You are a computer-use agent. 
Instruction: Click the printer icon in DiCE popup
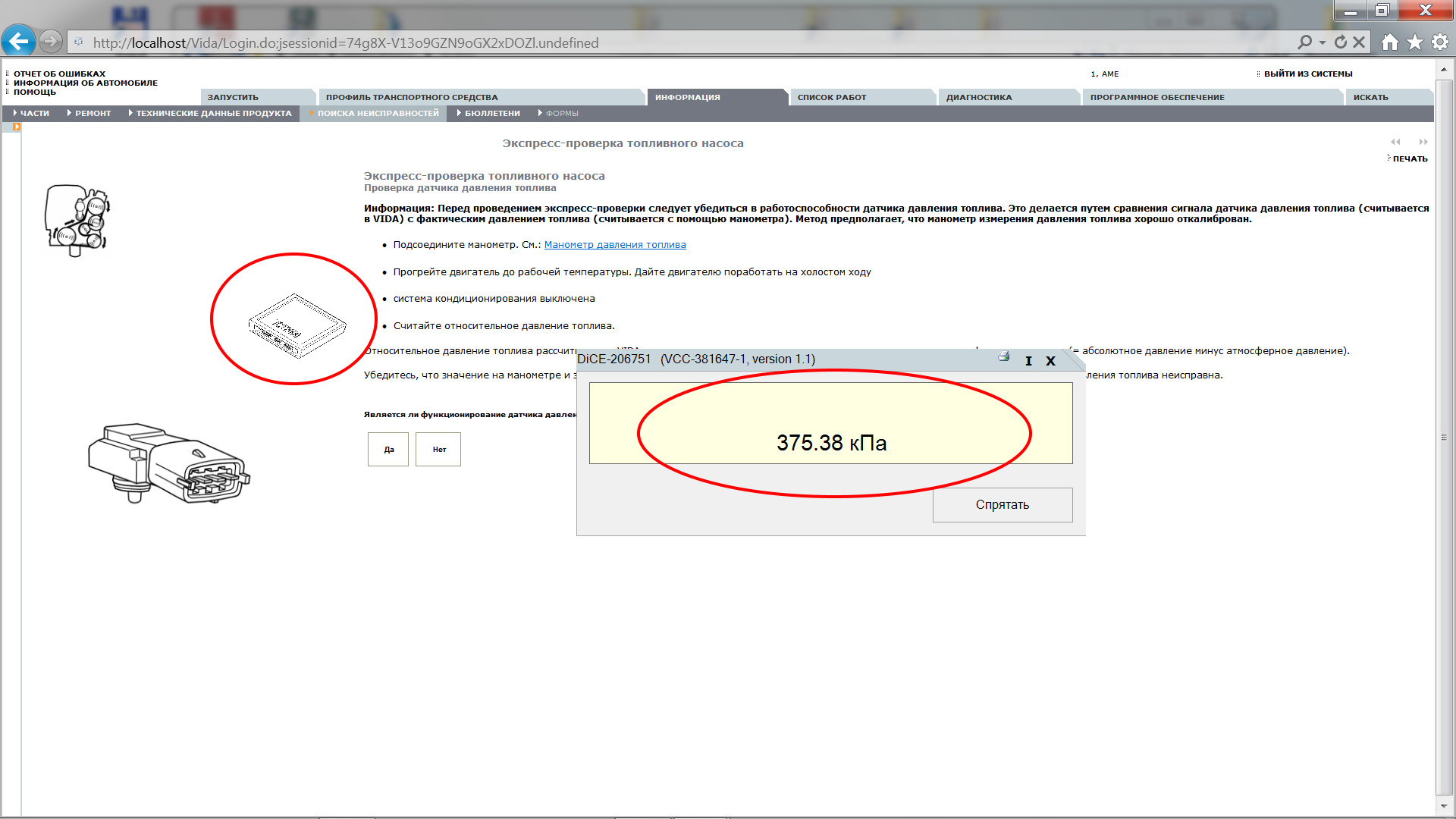pyautogui.click(x=1004, y=356)
